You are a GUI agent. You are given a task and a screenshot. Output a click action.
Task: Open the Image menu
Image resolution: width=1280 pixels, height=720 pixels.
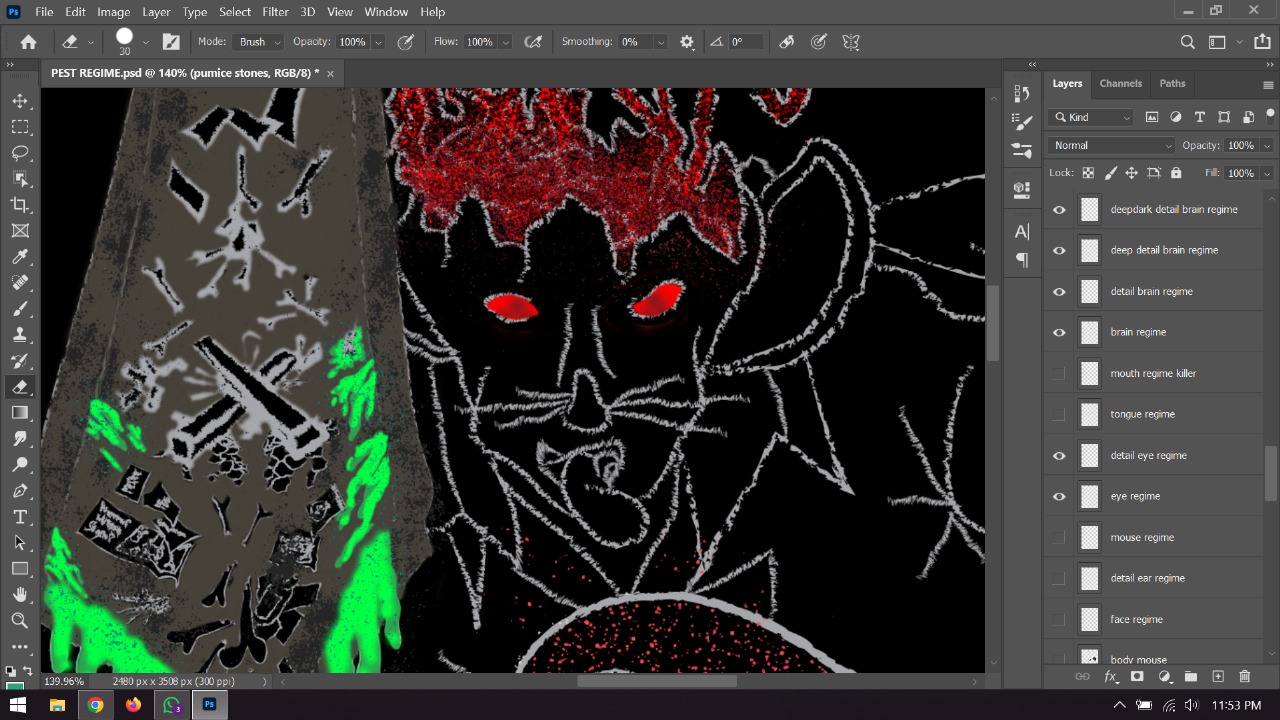(x=113, y=12)
